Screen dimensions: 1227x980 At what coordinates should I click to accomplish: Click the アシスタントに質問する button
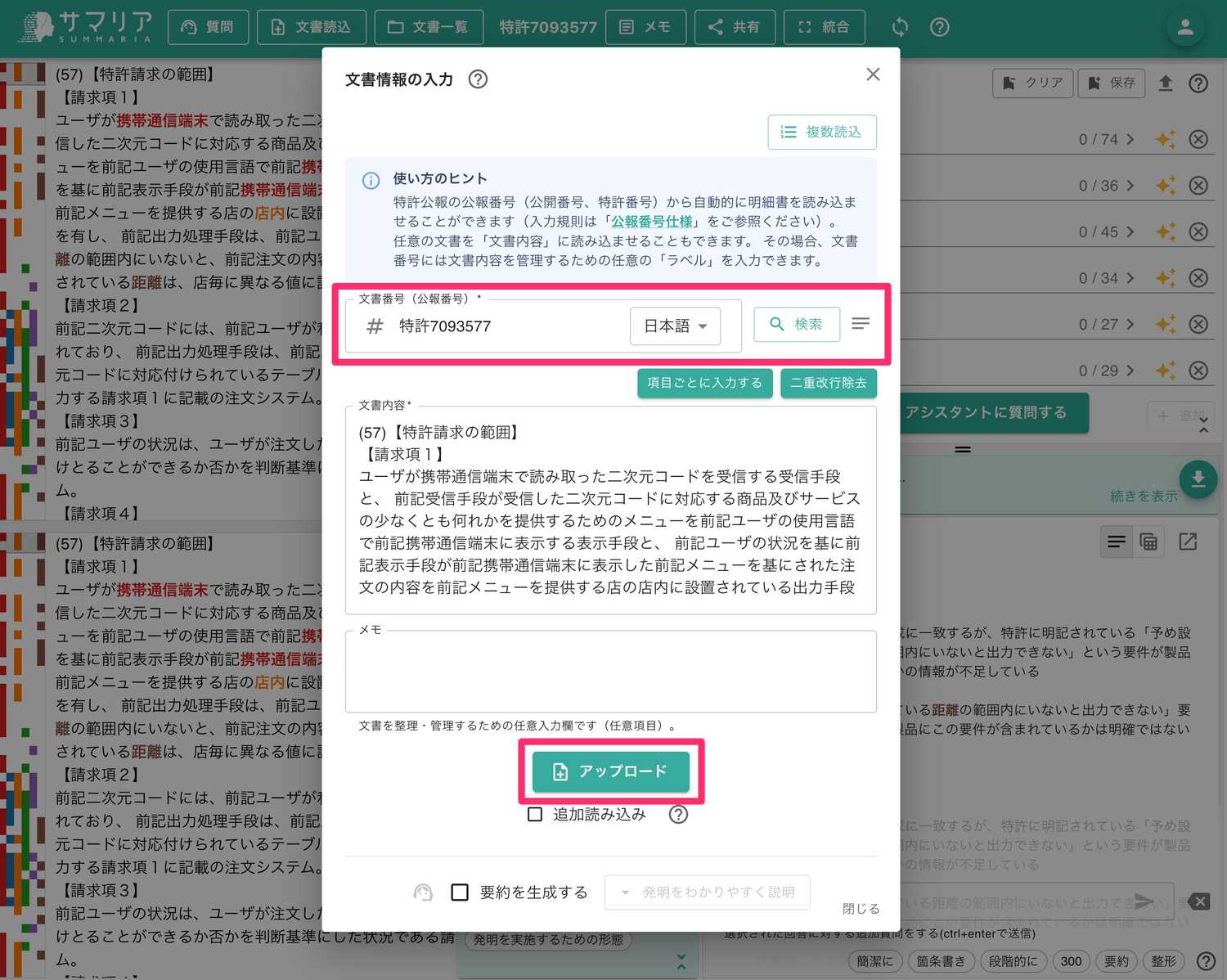tap(994, 412)
